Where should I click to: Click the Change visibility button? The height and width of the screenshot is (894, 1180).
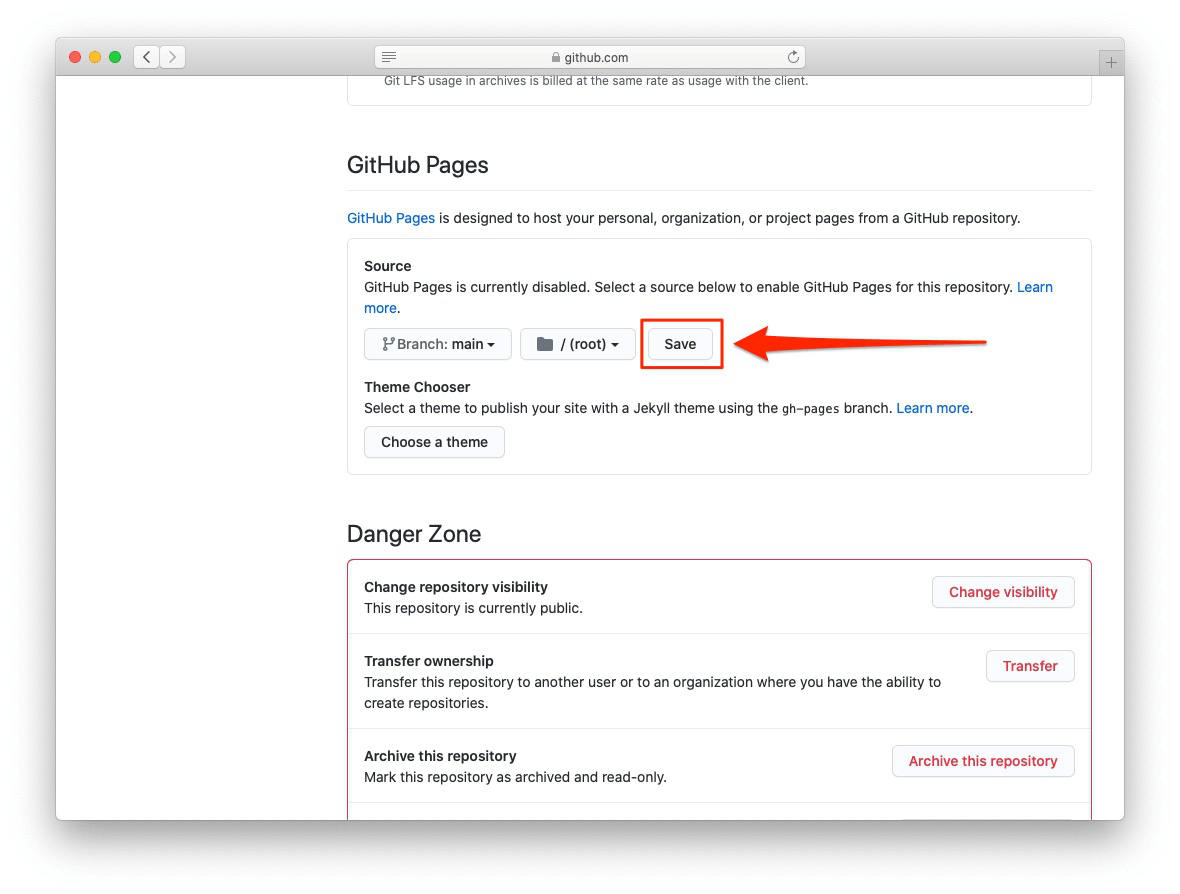[1003, 592]
